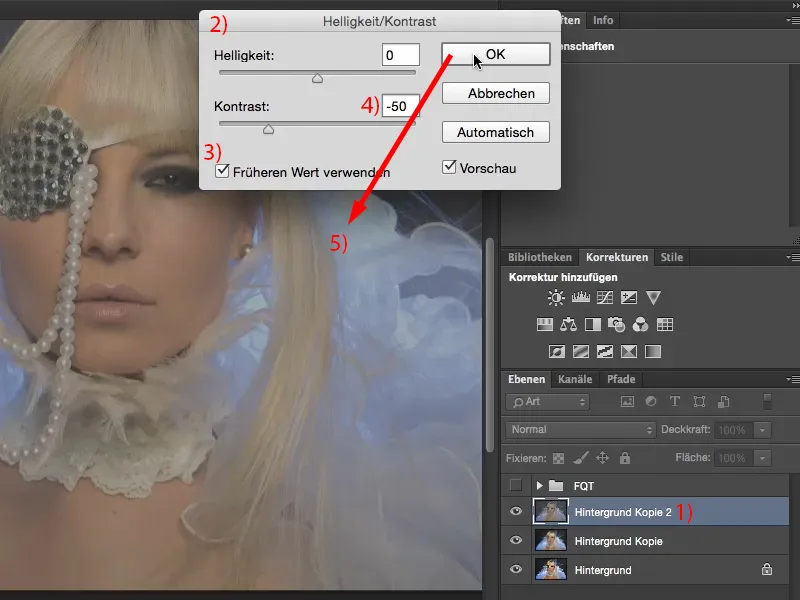800x600 pixels.
Task: Click the Kontrast value field showing -50
Action: (x=401, y=106)
